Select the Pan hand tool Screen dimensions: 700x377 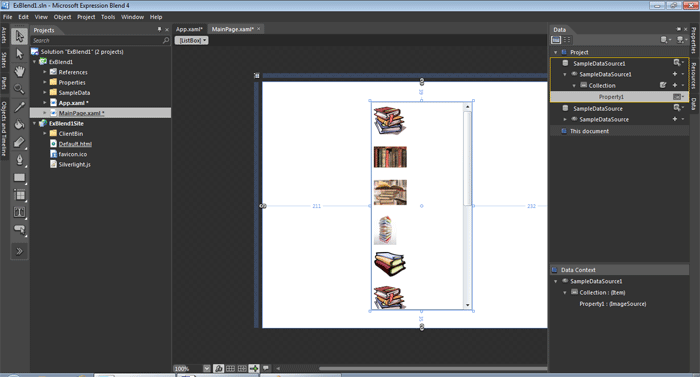click(19, 71)
